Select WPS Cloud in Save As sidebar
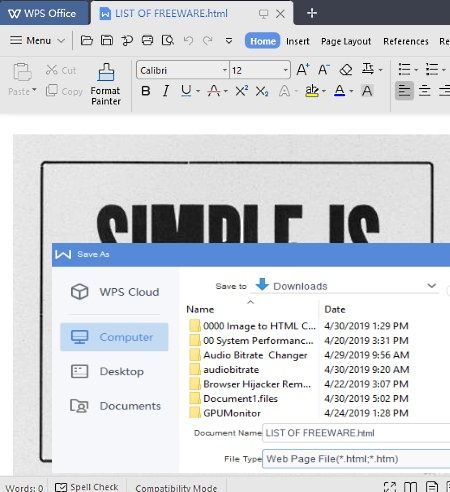This screenshot has height=492, width=450. [x=115, y=292]
